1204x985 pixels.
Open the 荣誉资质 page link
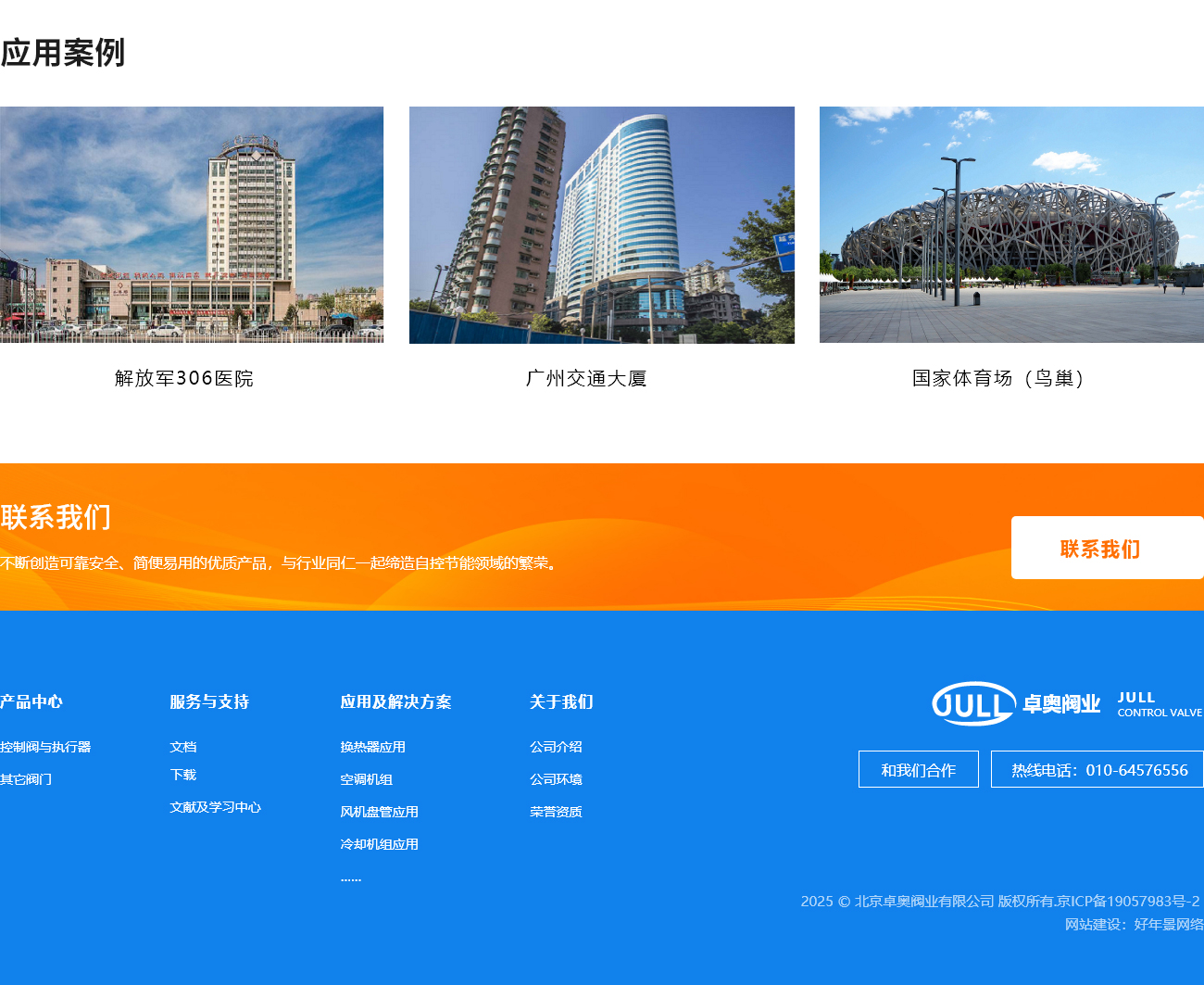point(556,812)
